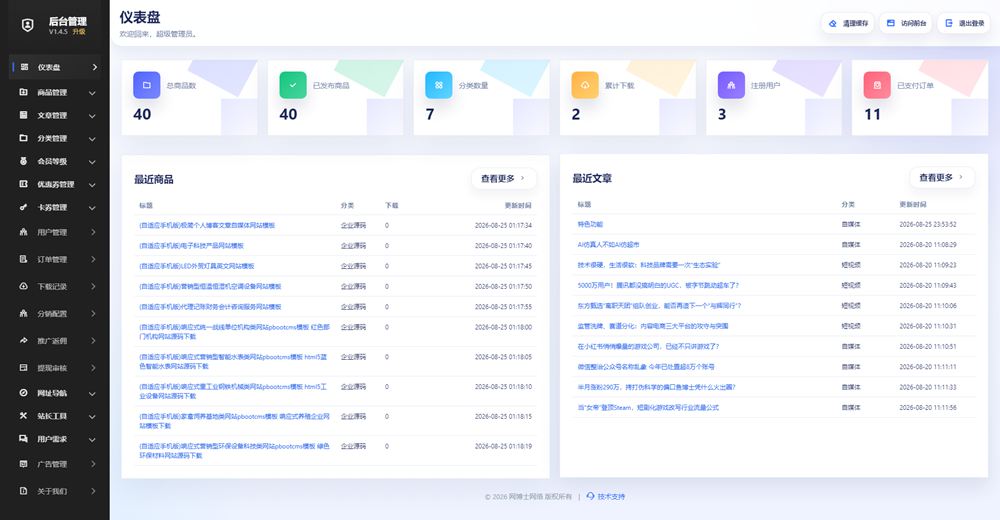Viewport: 1000px width, 520px height.
Task: Click timestamp 2026-08-25 01:17:34
Action: click(x=503, y=225)
